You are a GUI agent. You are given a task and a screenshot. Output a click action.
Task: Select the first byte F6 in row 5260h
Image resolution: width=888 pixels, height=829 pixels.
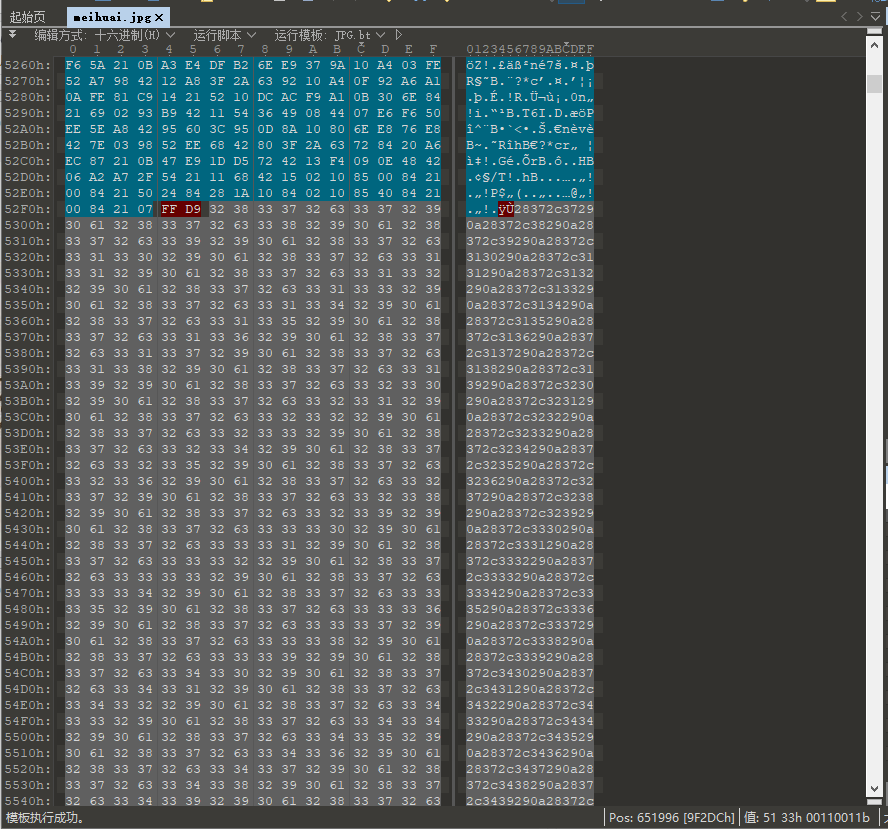pyautogui.click(x=73, y=65)
